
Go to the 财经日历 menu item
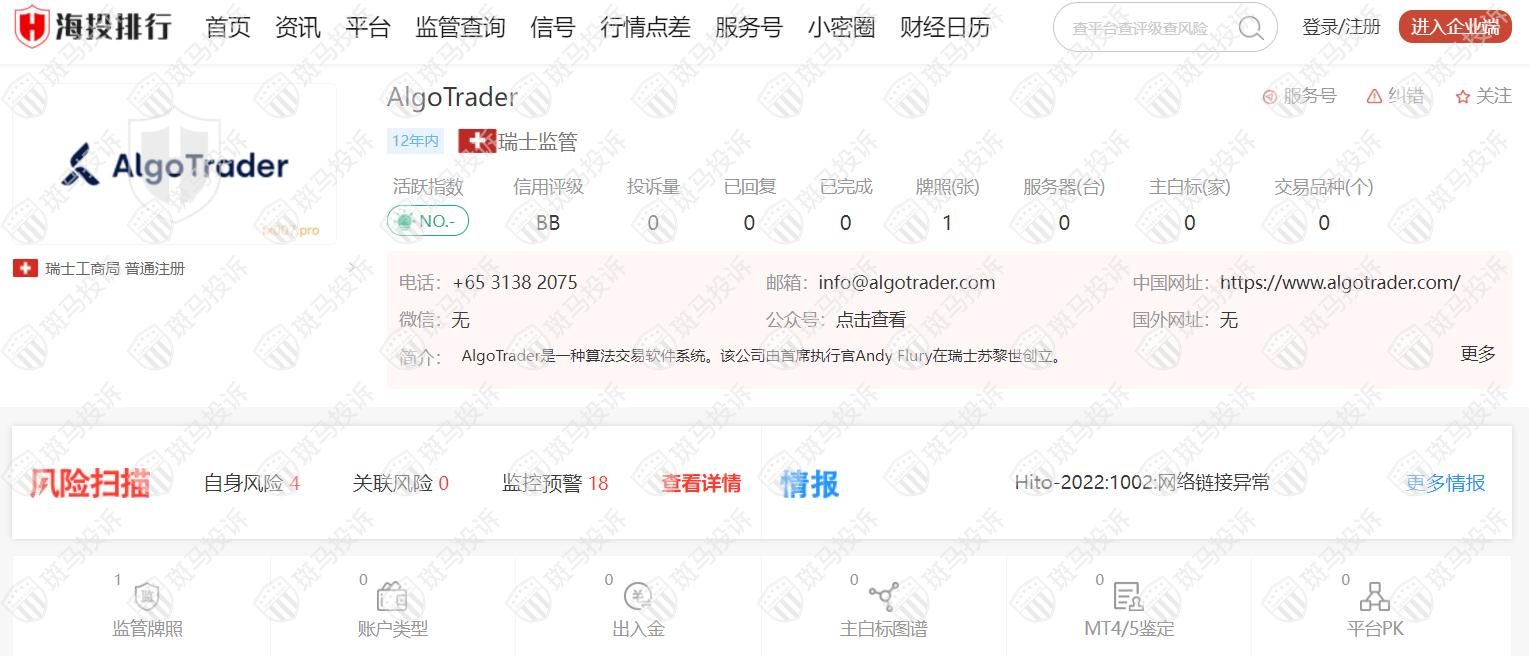944,28
